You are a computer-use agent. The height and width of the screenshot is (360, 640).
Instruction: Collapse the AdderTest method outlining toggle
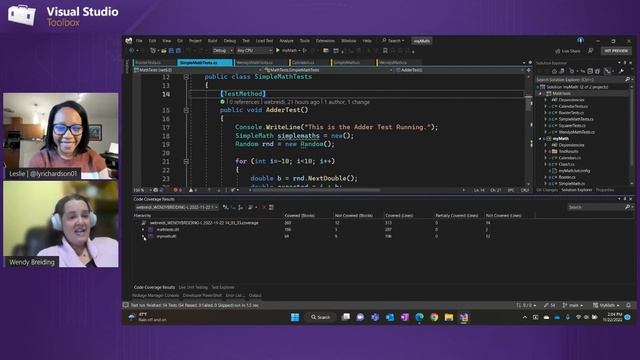coord(186,110)
